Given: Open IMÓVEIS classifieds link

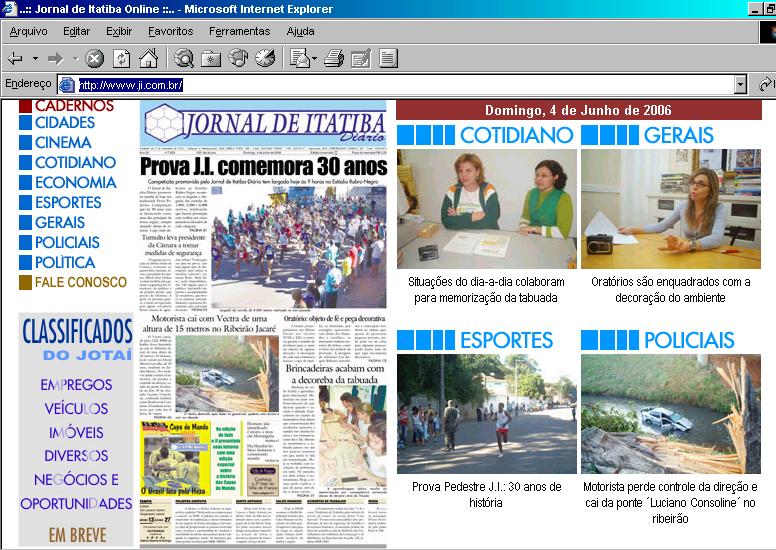Looking at the screenshot, I should point(76,433).
